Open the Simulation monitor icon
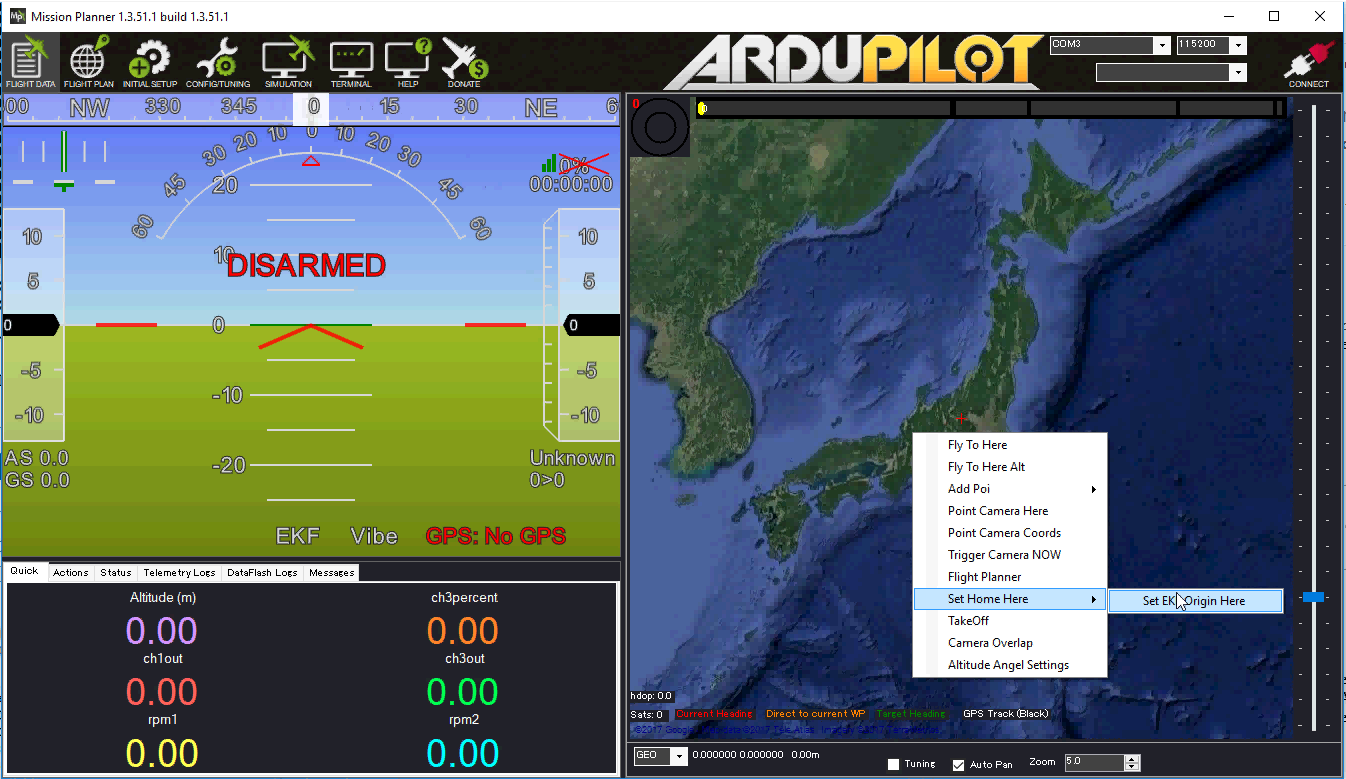 coord(288,60)
